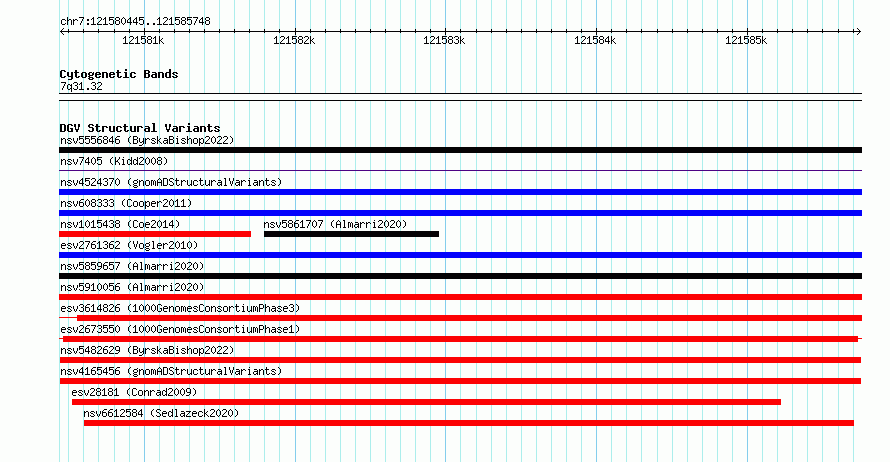Open the nsv1015438 (Coe2014) label
The height and width of the screenshot is (462, 890).
point(120,224)
